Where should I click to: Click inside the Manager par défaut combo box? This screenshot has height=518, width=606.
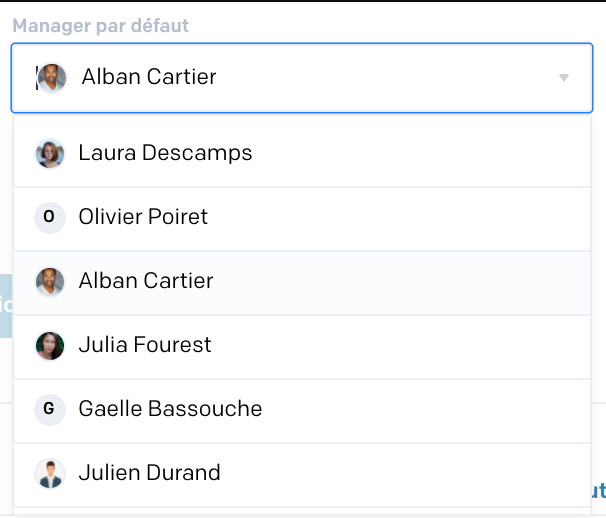click(302, 78)
